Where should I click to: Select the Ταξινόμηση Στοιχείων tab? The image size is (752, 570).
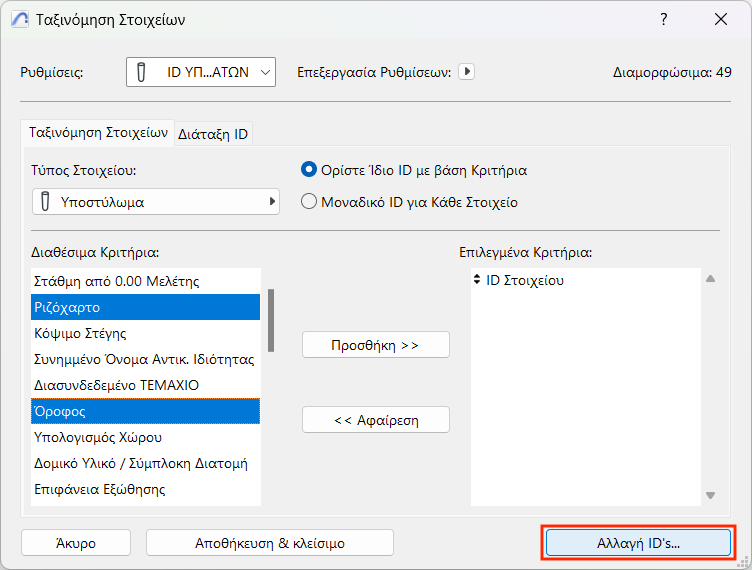point(98,133)
